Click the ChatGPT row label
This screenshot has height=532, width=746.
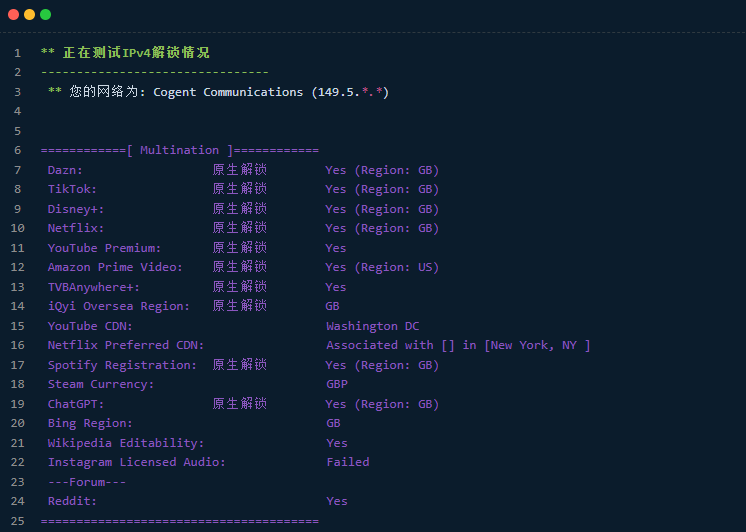(x=76, y=404)
